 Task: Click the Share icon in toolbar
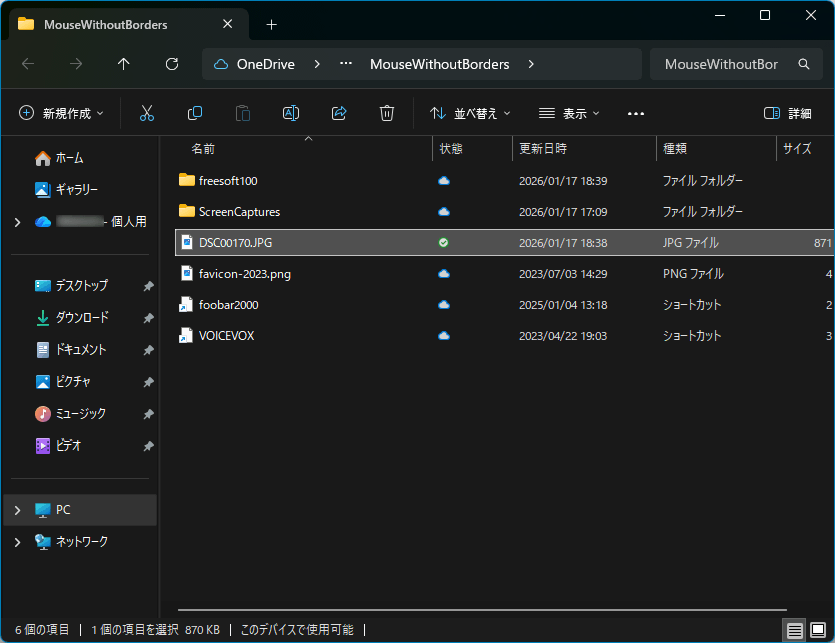click(339, 114)
